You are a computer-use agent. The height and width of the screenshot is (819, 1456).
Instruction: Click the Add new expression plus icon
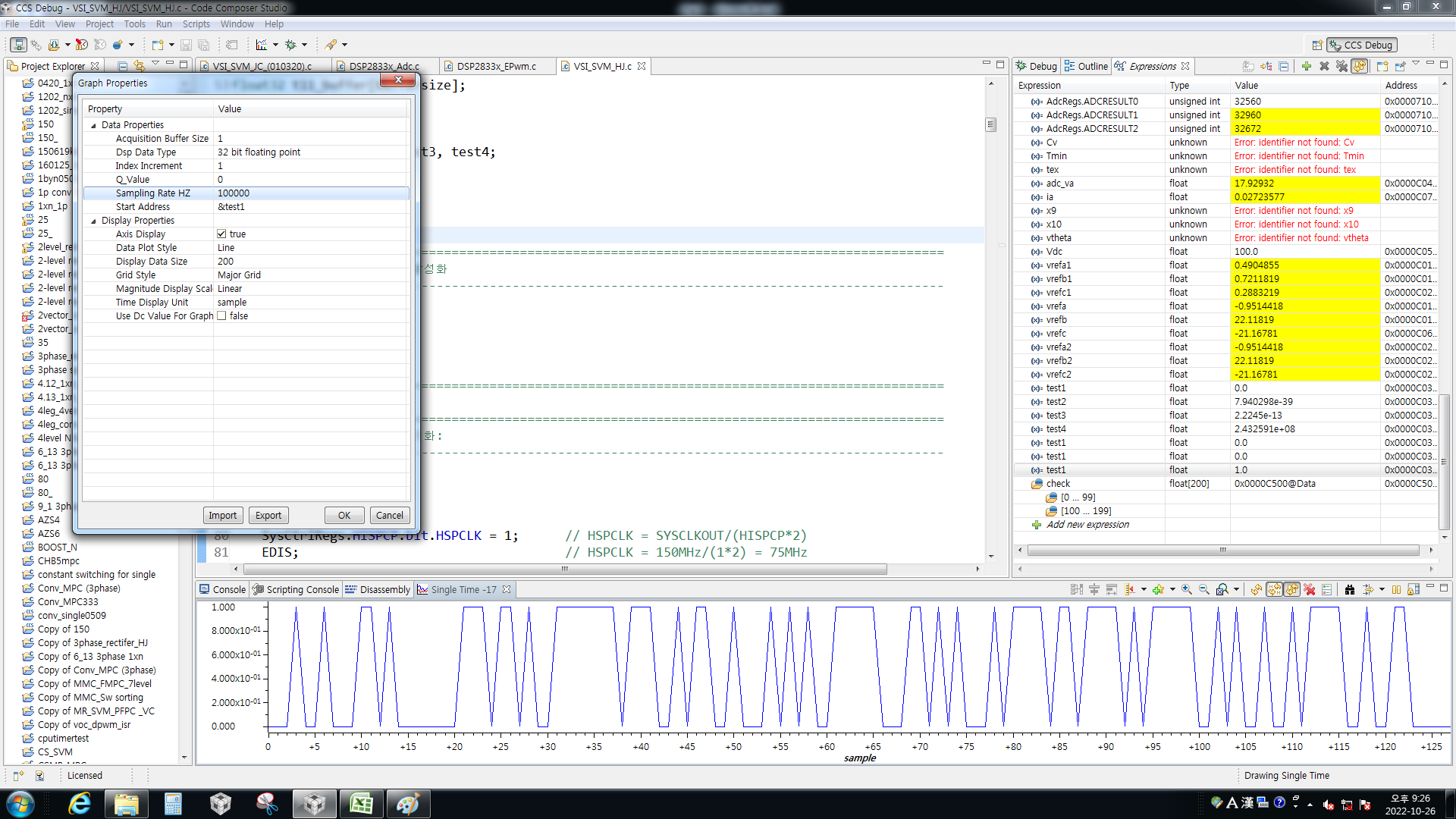click(x=1306, y=66)
